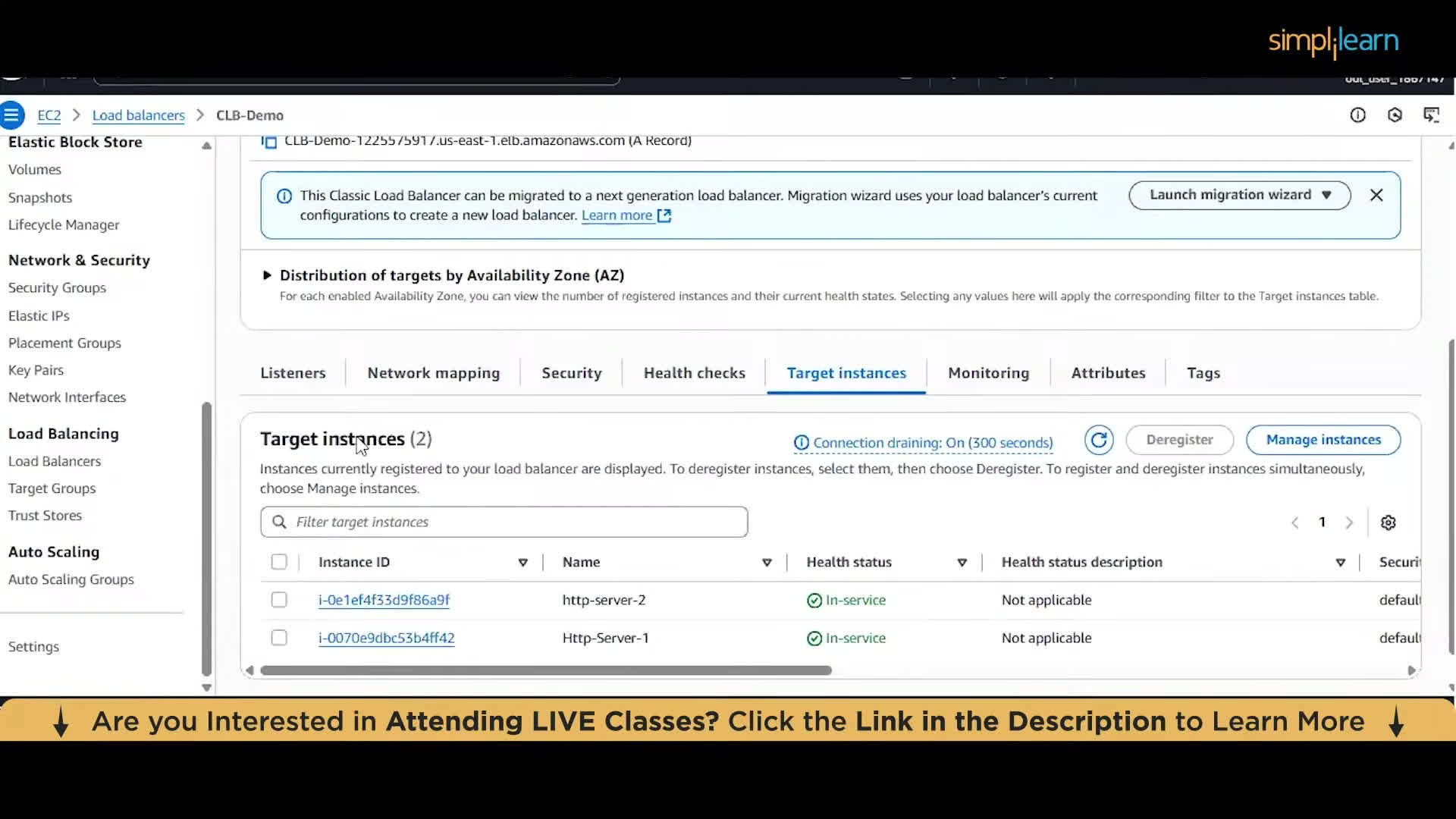1456x819 pixels.
Task: Click Connection draining: On (300 seconds) link
Action: tap(933, 443)
